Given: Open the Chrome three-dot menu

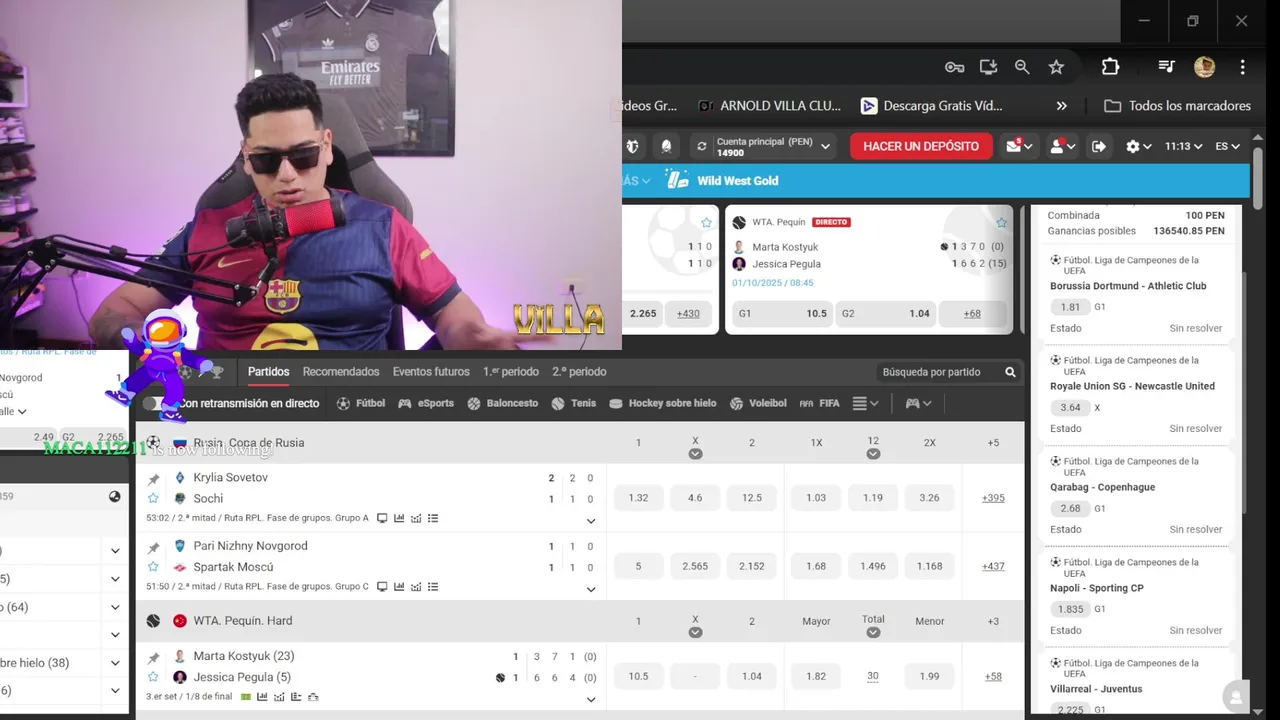Looking at the screenshot, I should [x=1242, y=67].
